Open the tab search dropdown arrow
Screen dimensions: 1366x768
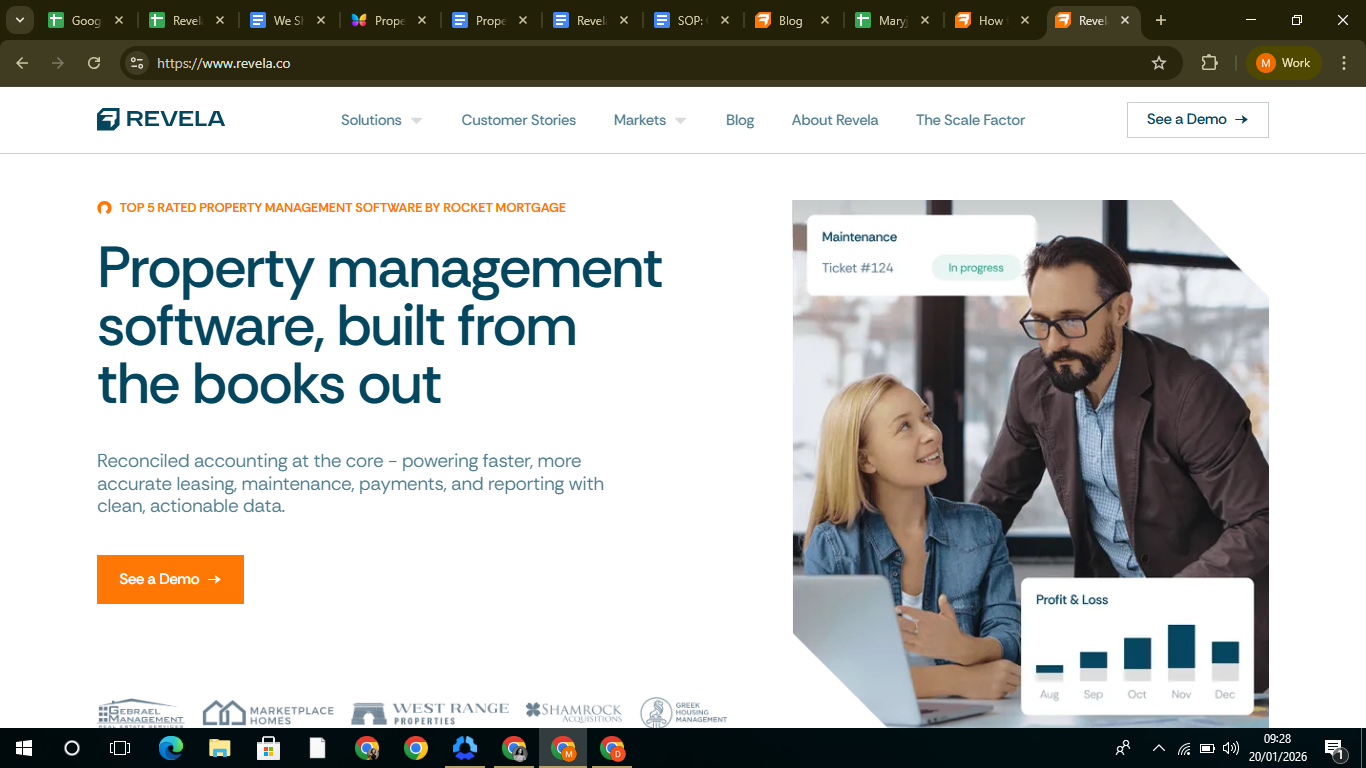19,20
